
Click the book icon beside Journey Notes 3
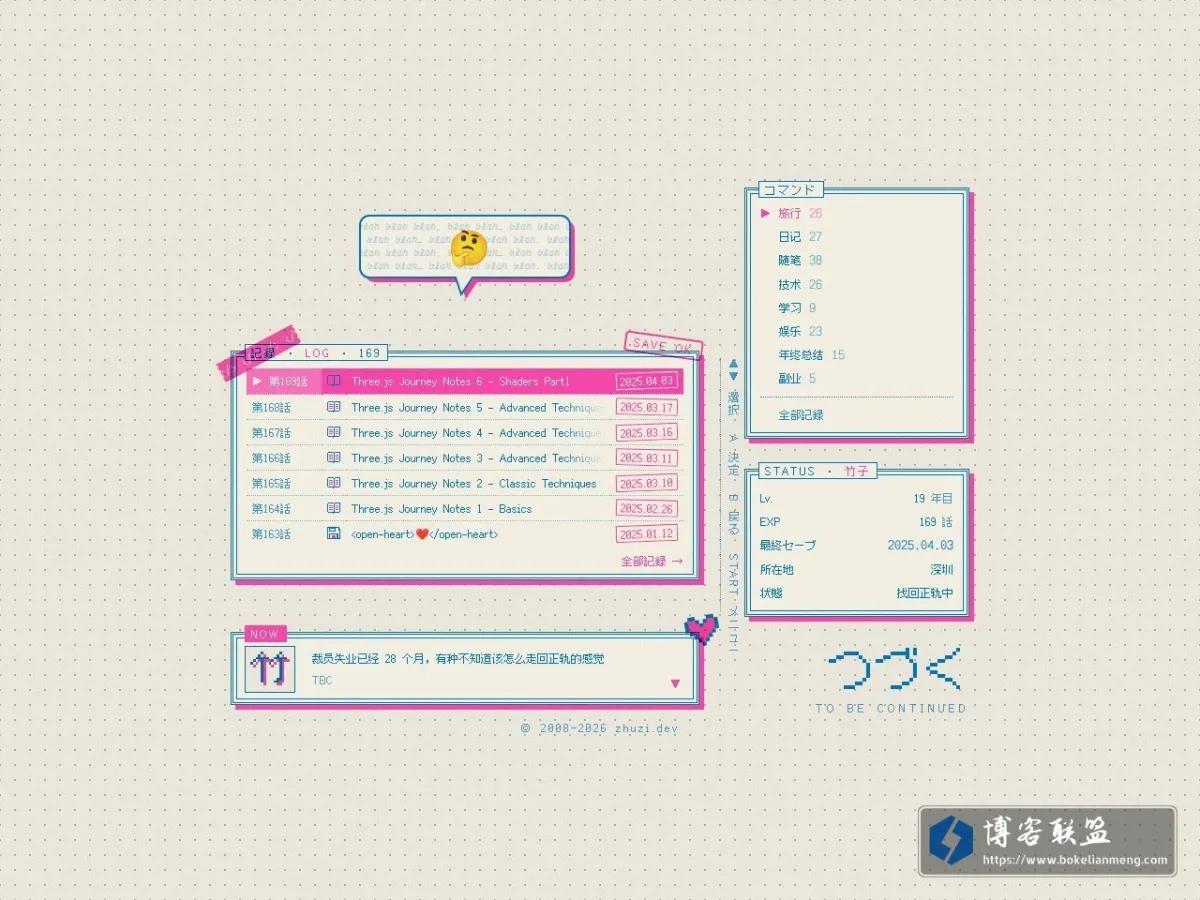tap(334, 458)
